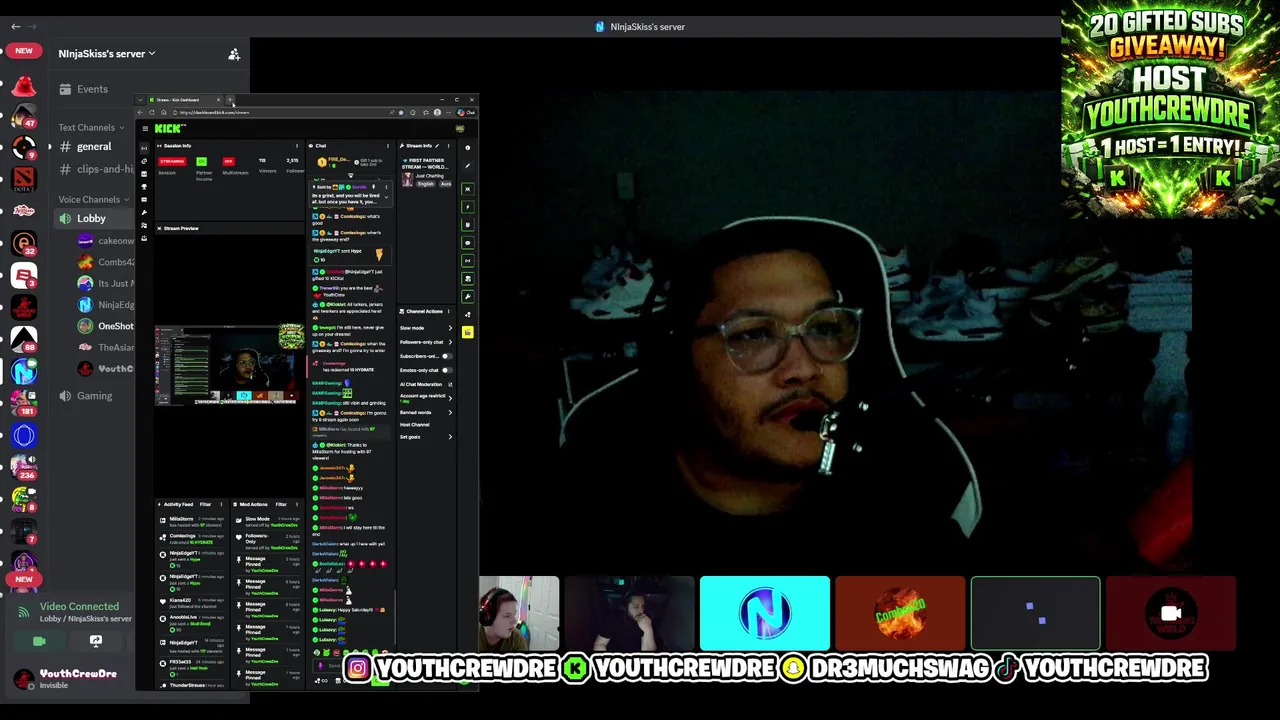Go back with Discord's back arrow
1280x720 pixels.
tap(15, 26)
